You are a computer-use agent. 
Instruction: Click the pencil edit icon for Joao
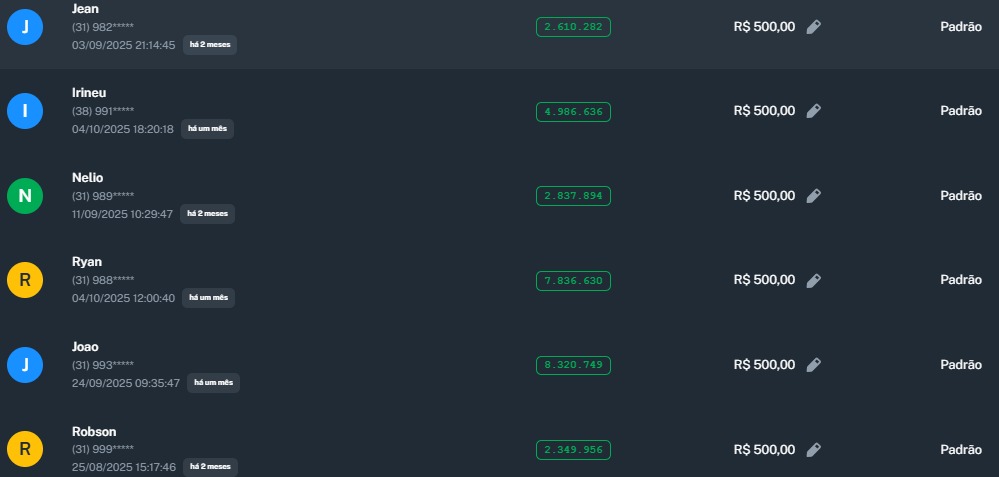point(814,365)
